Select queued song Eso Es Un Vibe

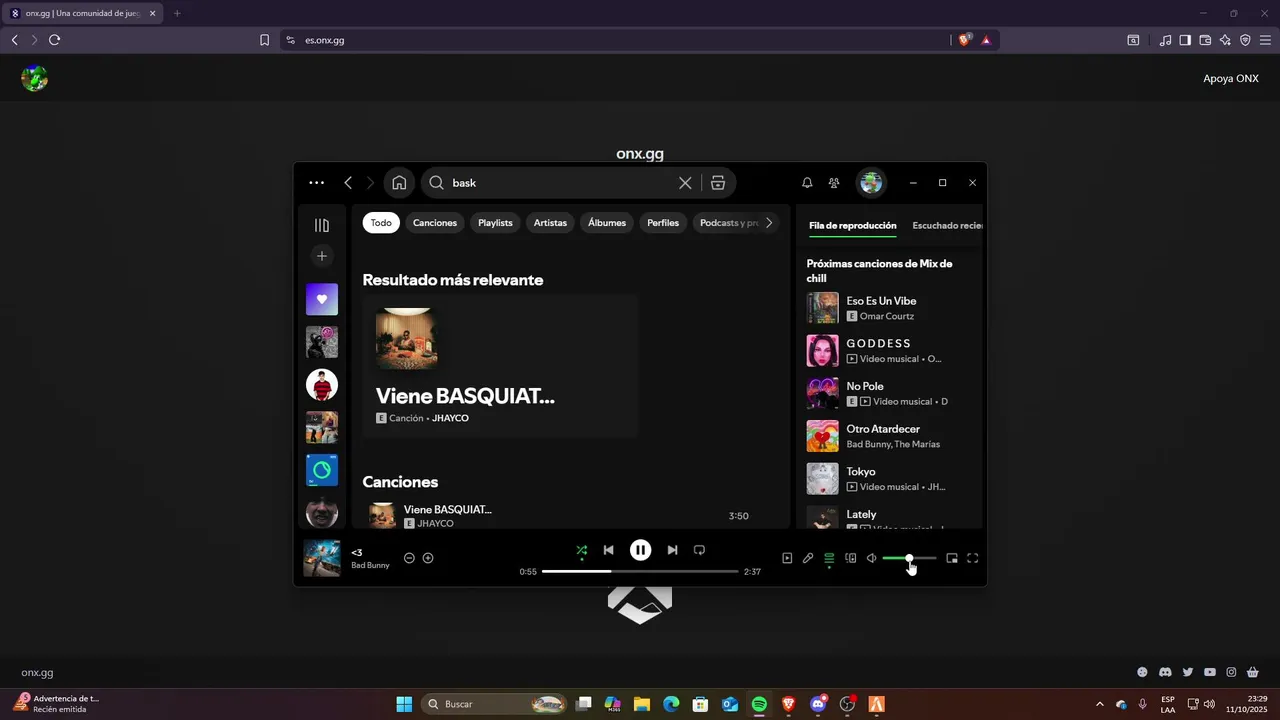click(890, 308)
